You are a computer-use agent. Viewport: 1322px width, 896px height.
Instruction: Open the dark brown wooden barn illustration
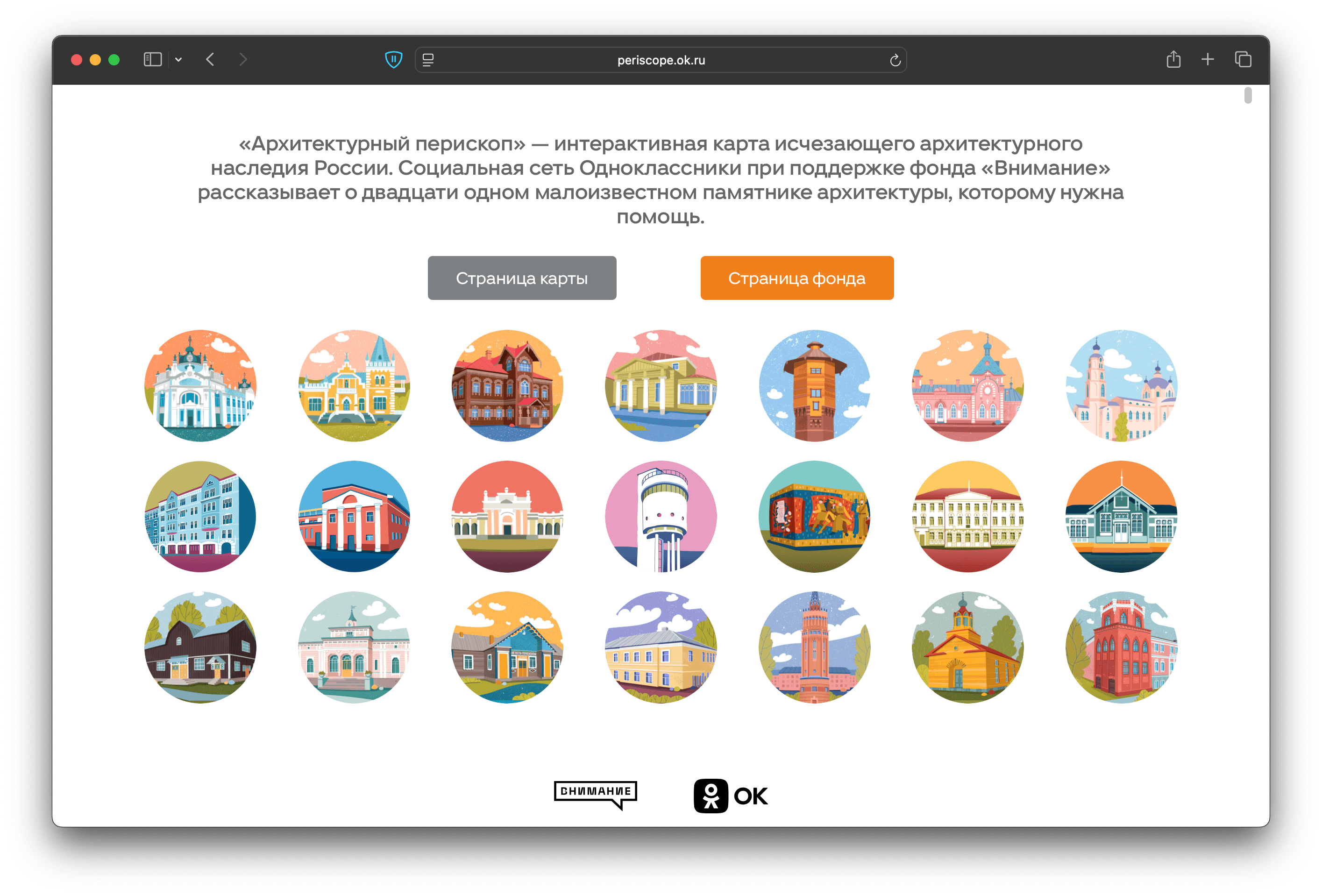click(x=200, y=647)
